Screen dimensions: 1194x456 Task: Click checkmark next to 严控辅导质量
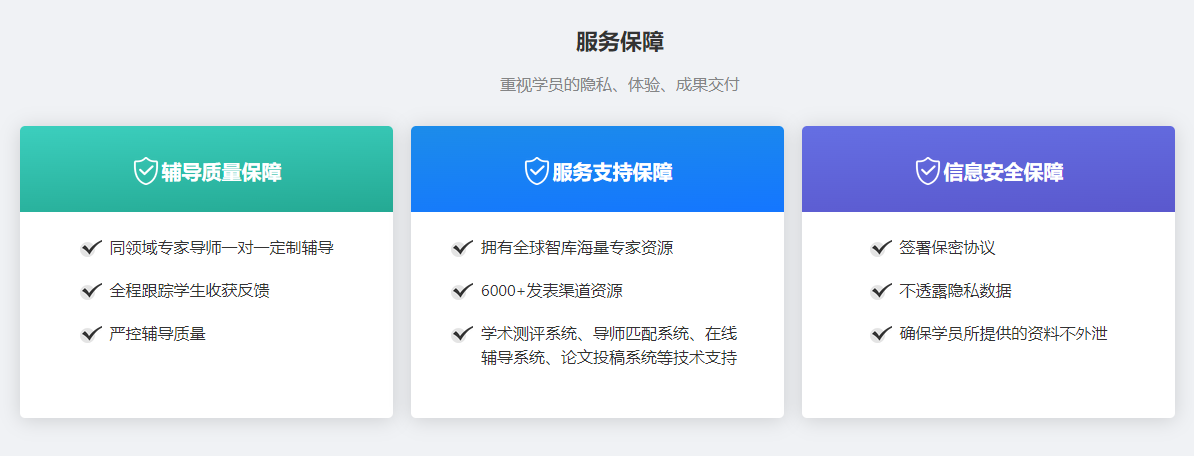click(x=92, y=334)
